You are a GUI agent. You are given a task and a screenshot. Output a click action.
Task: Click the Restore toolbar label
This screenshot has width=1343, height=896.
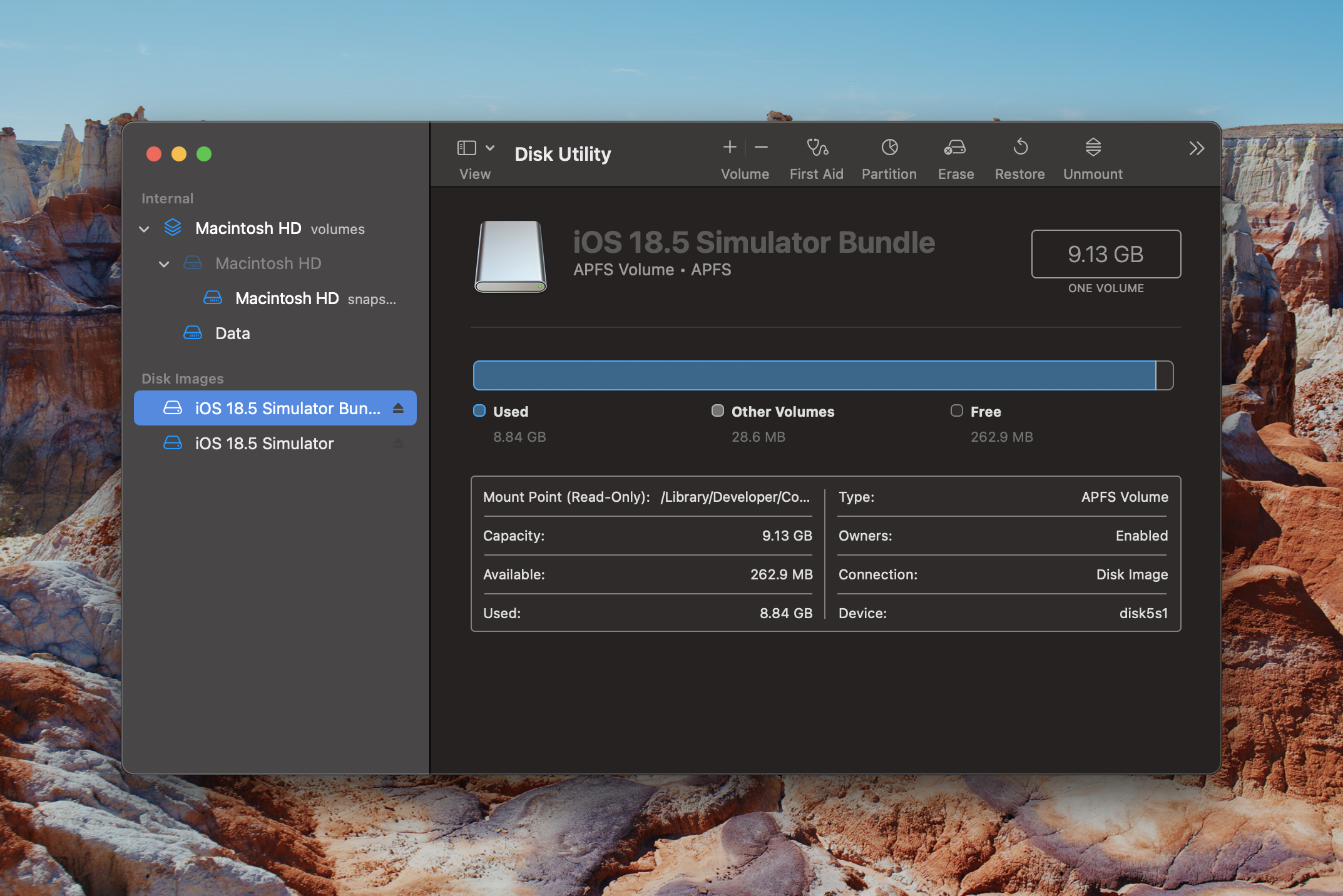[1019, 174]
